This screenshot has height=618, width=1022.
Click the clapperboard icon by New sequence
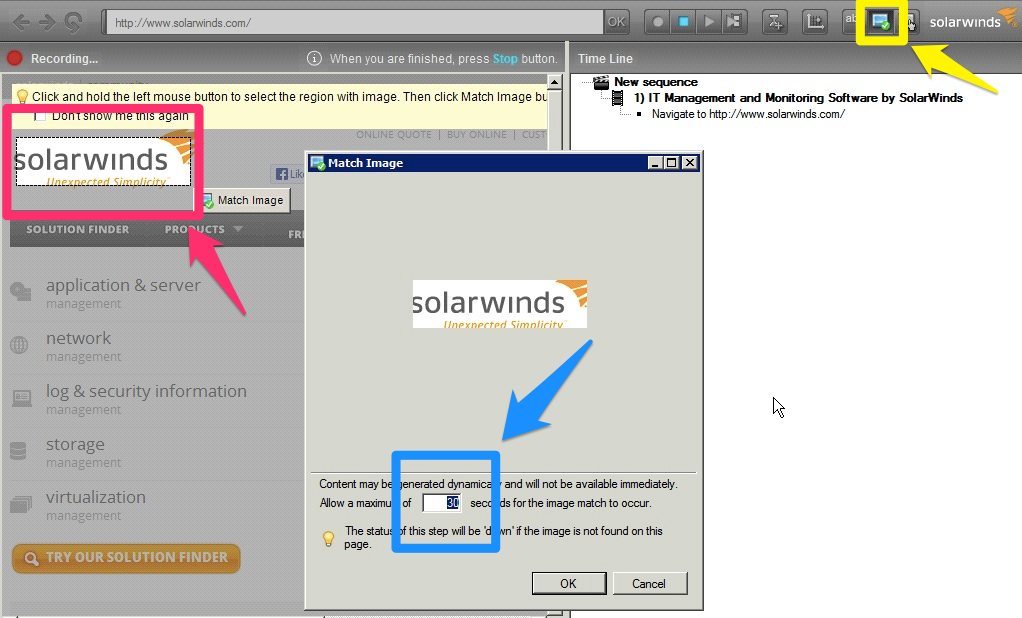(601, 82)
